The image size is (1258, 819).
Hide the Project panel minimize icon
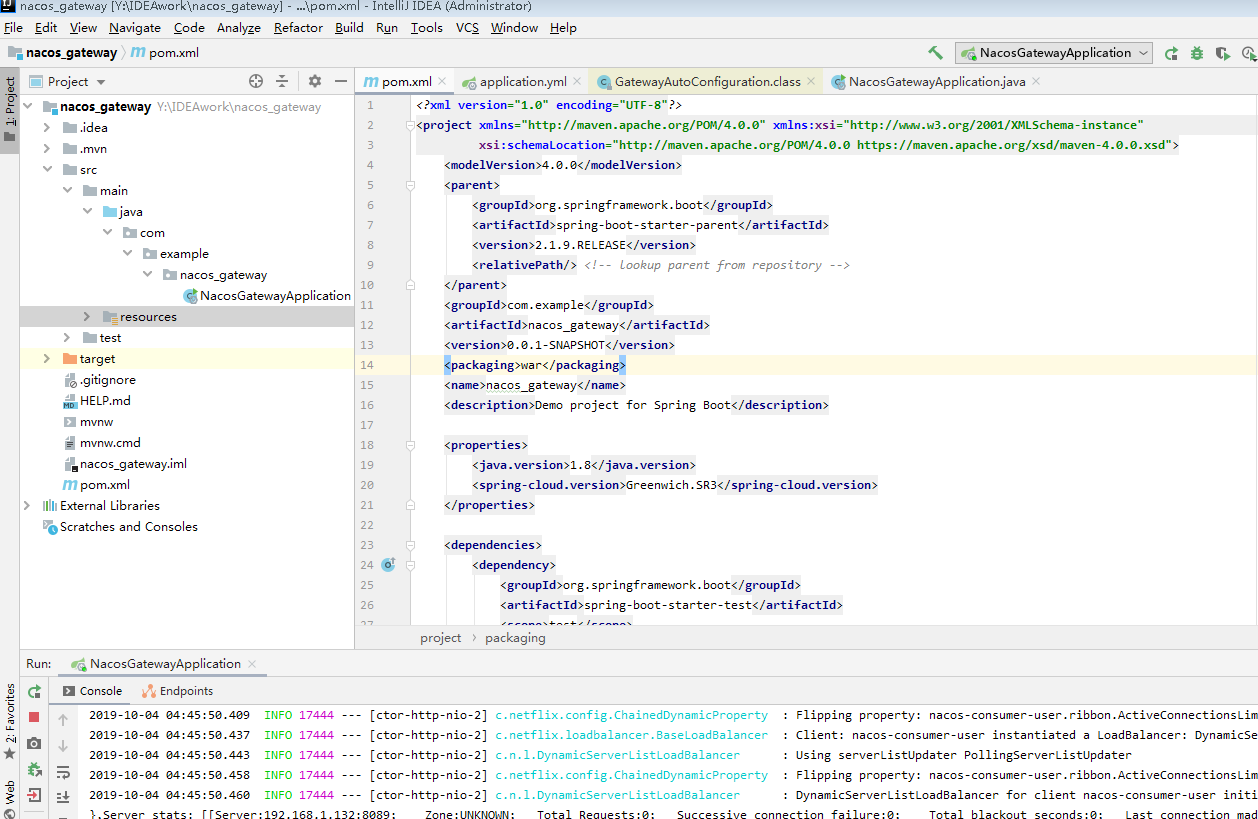pos(341,81)
